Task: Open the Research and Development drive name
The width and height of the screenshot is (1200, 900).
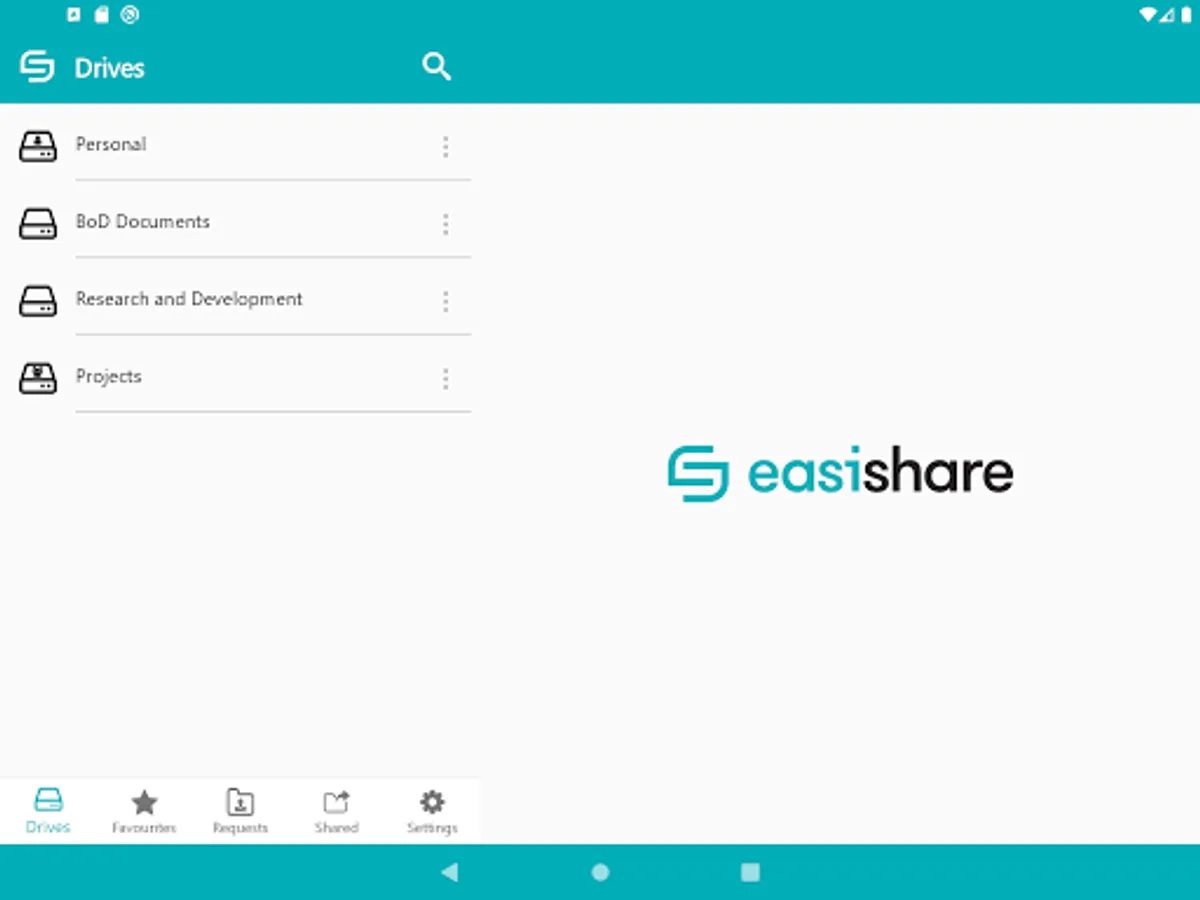Action: [189, 298]
